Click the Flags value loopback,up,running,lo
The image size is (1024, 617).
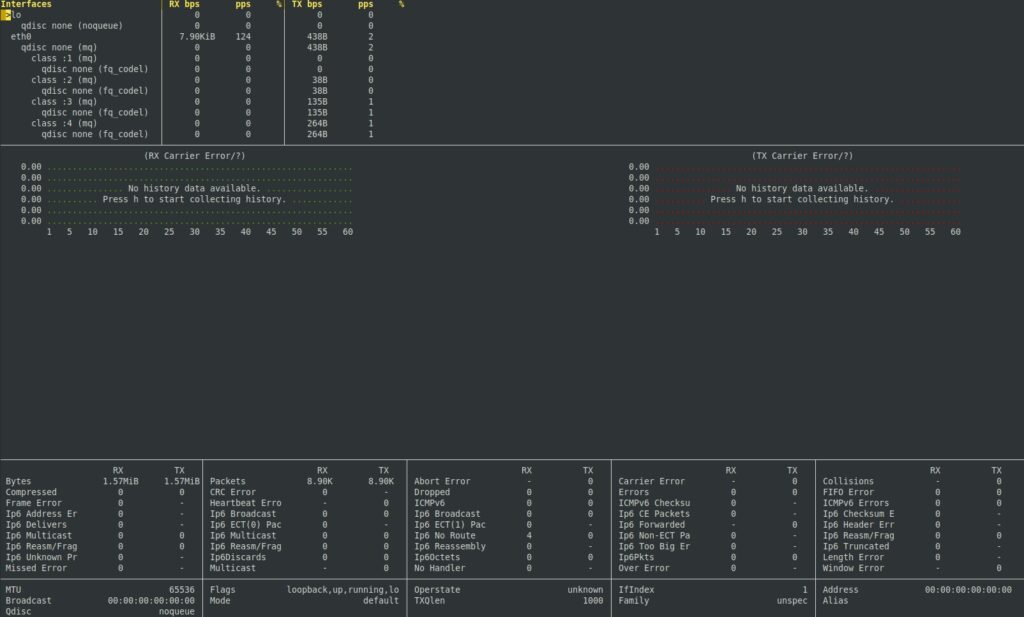tap(343, 590)
